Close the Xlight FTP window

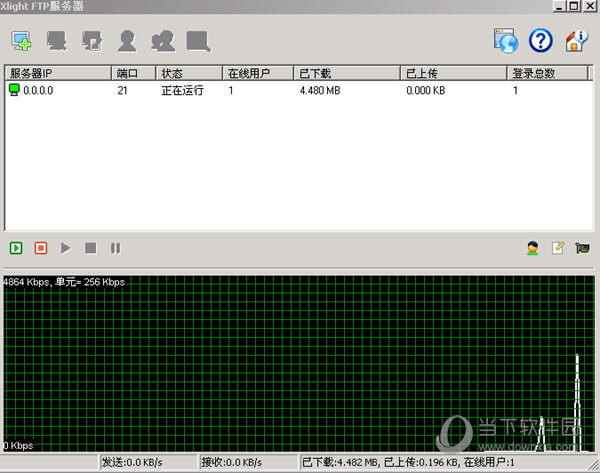pyautogui.click(x=590, y=6)
